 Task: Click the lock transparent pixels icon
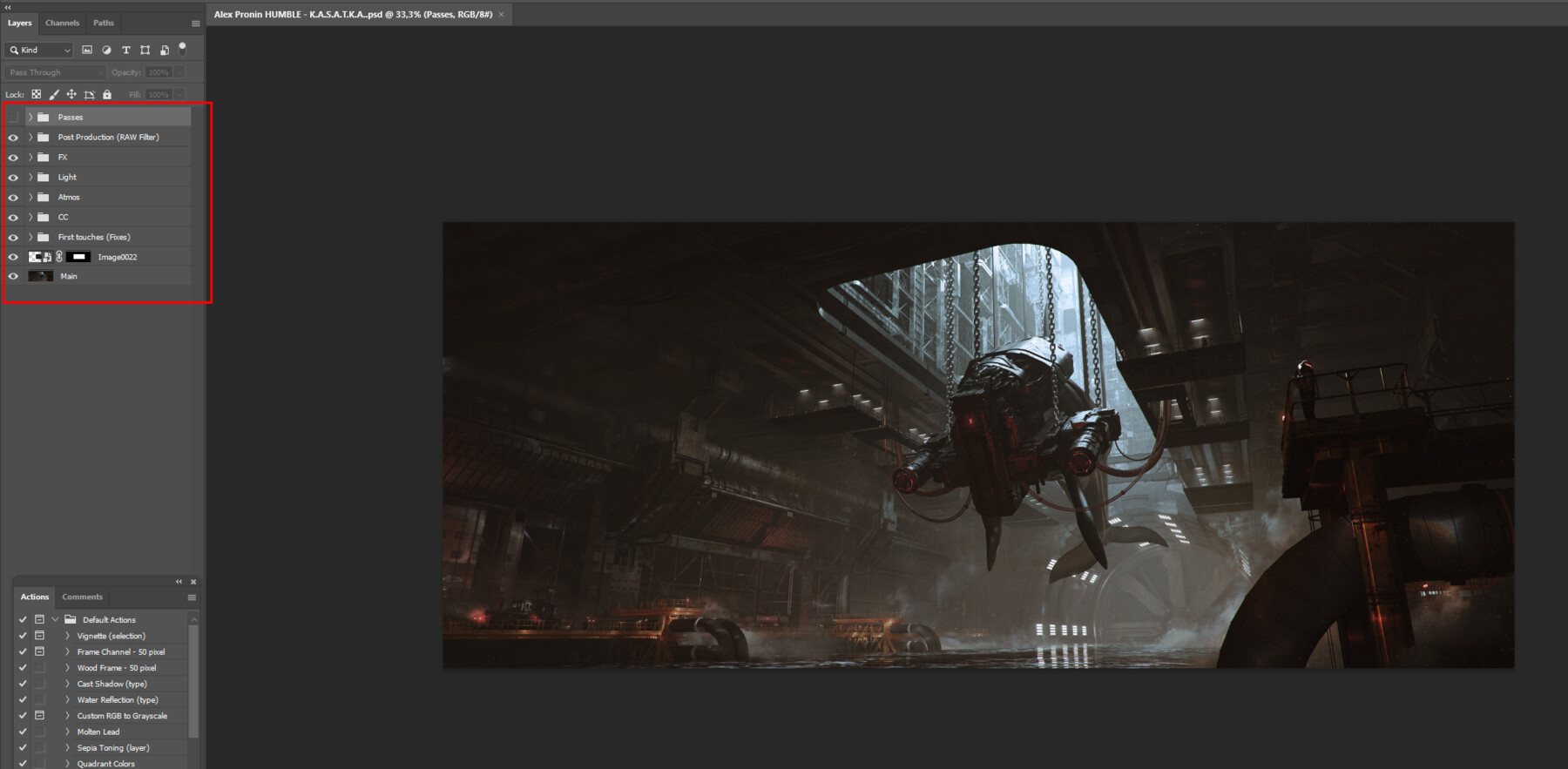click(x=36, y=94)
